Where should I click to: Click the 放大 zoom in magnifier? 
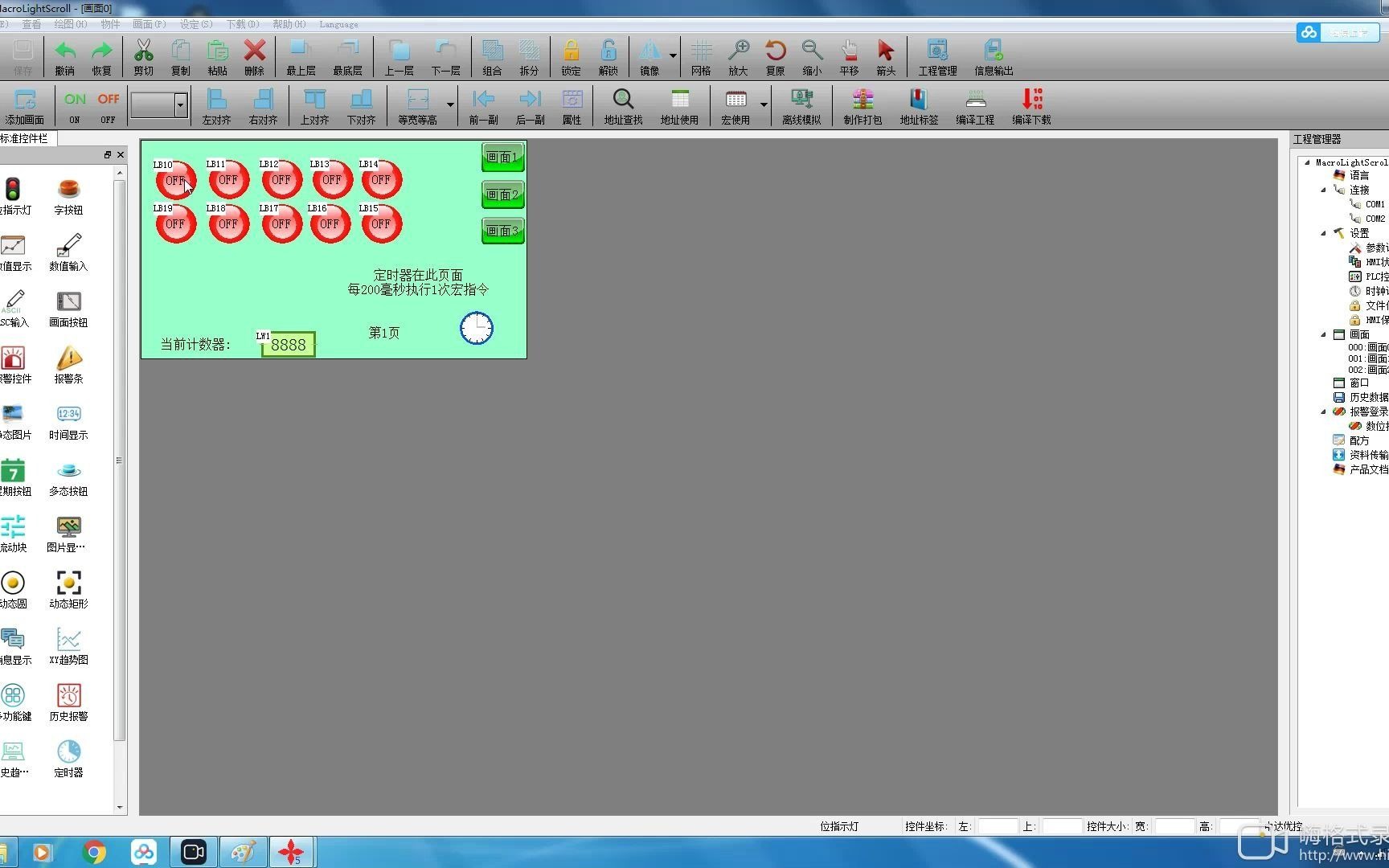pos(739,57)
